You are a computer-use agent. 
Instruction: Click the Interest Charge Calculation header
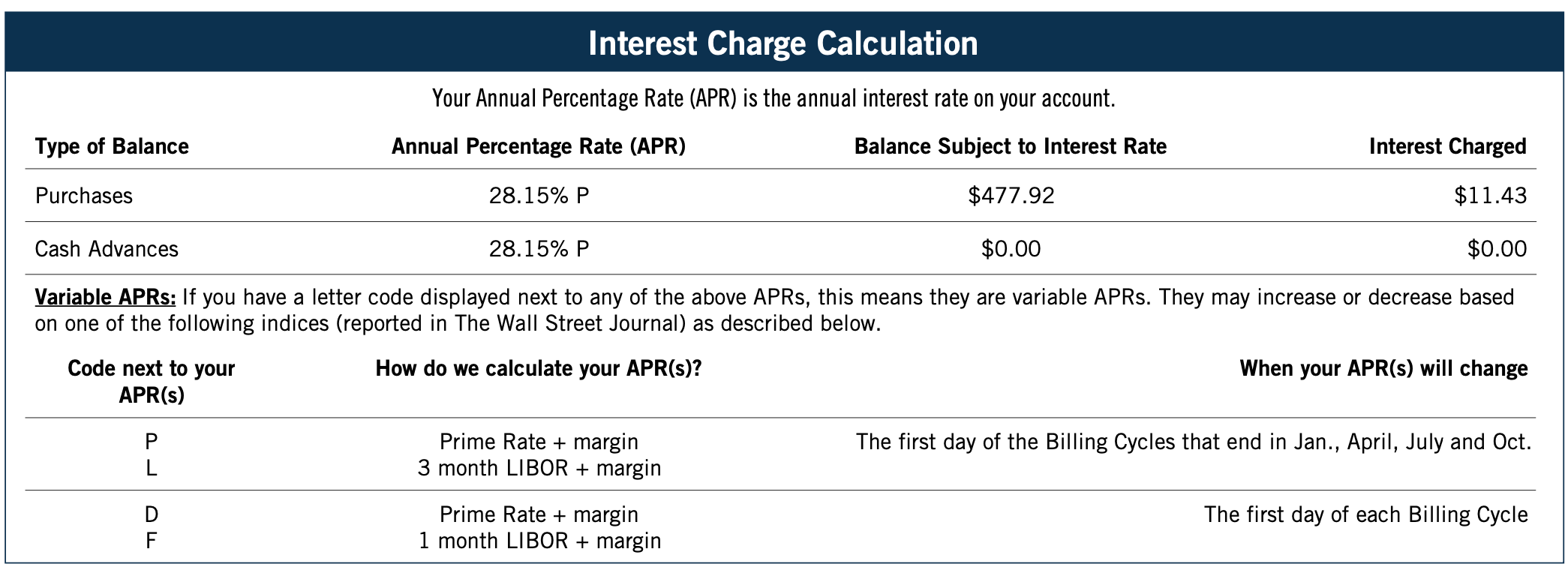pyautogui.click(x=783, y=43)
